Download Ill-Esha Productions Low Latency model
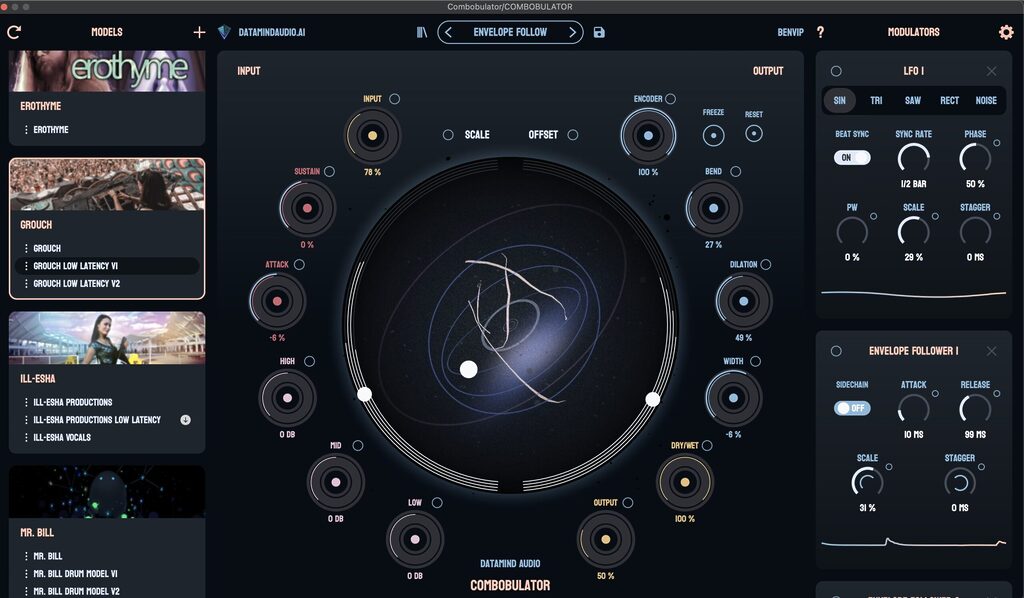This screenshot has height=598, width=1024. click(185, 420)
